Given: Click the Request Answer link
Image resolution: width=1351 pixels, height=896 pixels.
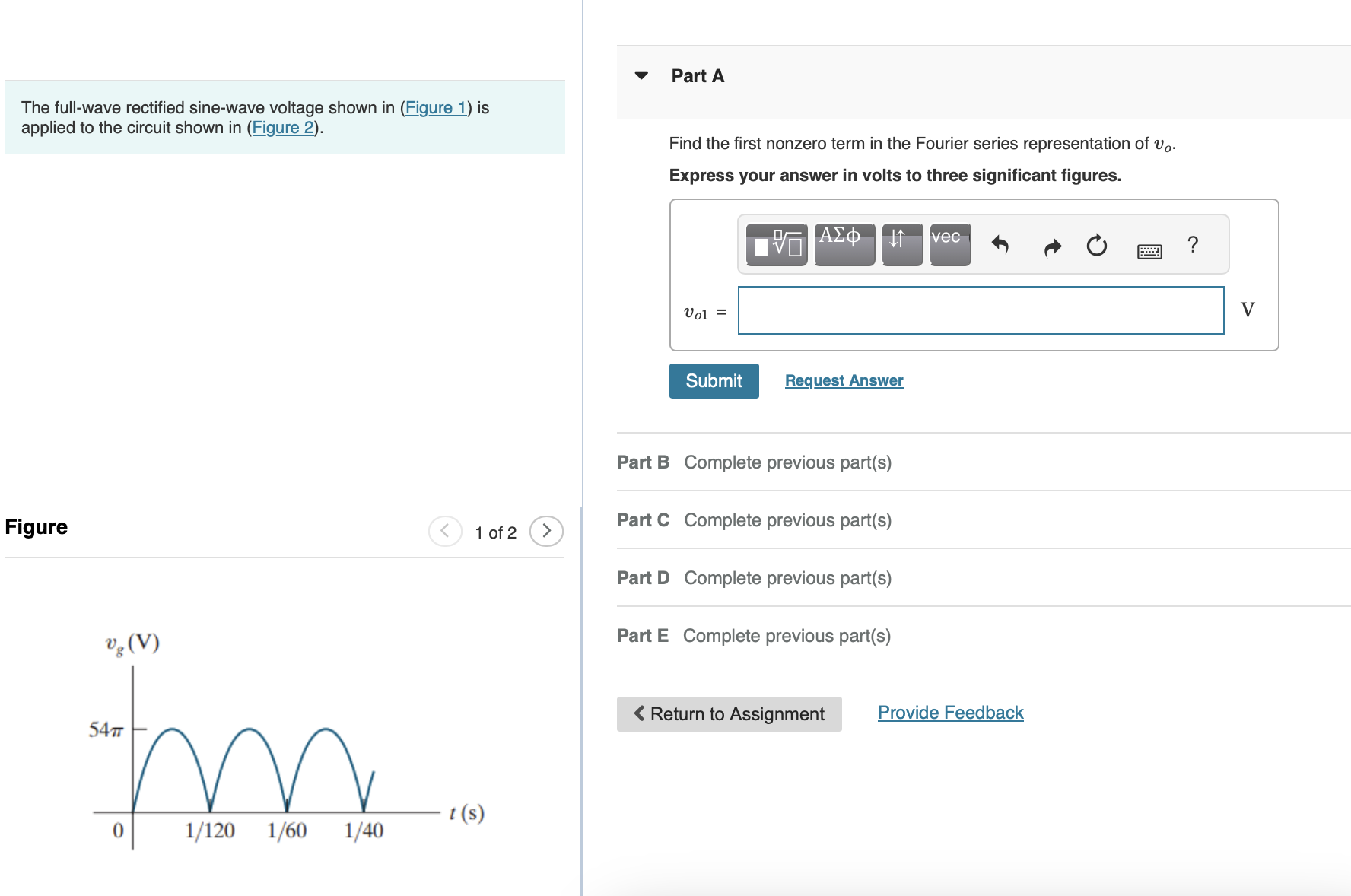Looking at the screenshot, I should 844,380.
